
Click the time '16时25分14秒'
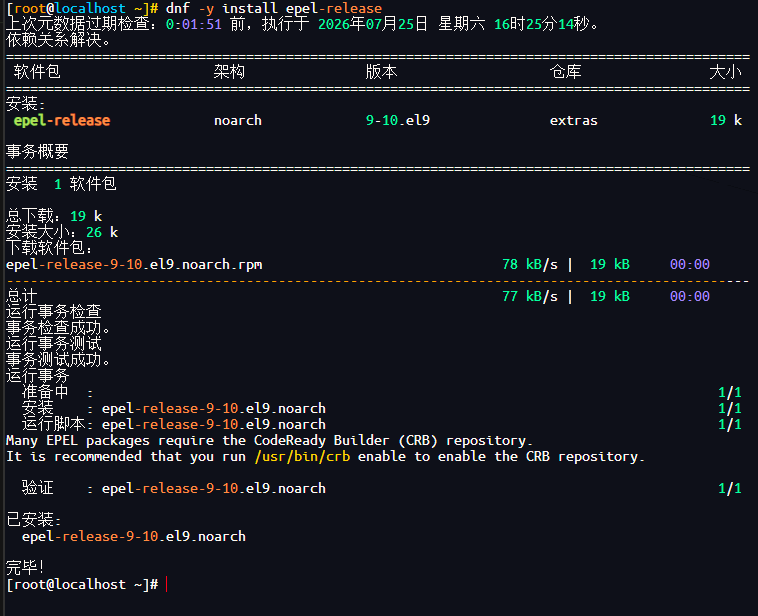pyautogui.click(x=541, y=24)
